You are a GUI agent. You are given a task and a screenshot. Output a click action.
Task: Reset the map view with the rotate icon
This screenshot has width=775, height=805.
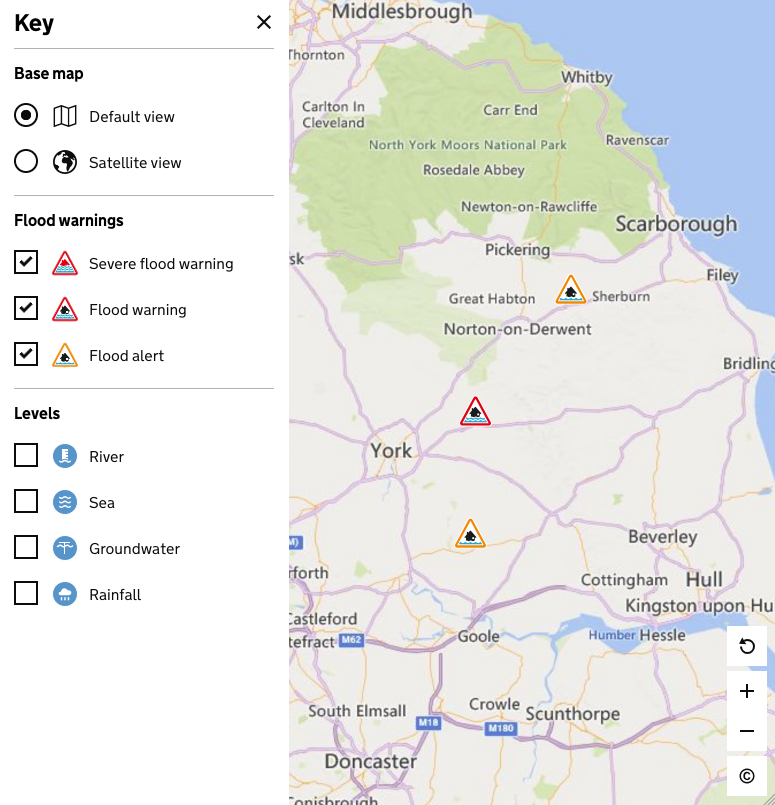click(x=747, y=646)
